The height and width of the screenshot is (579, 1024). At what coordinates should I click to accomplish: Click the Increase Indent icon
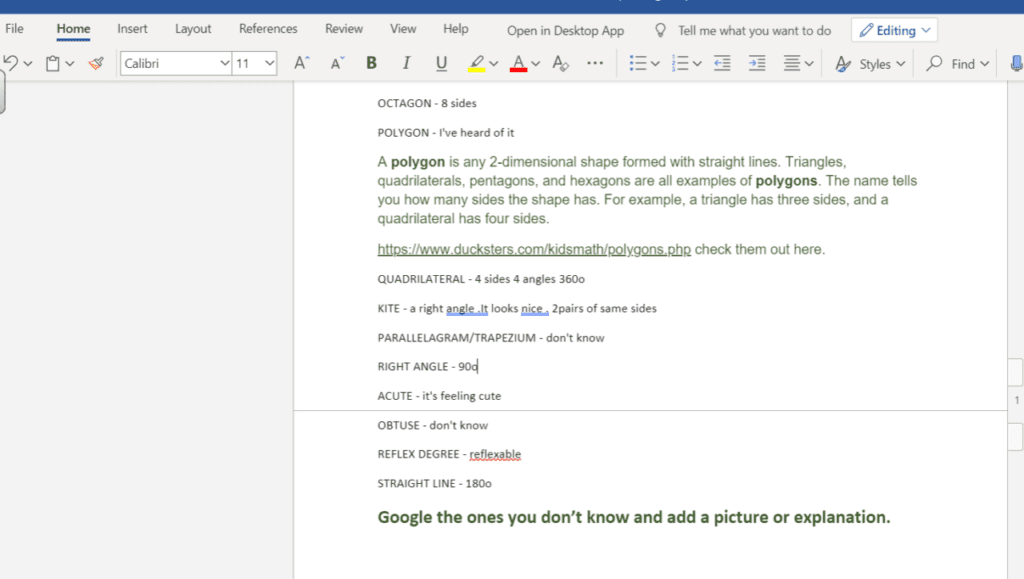coord(757,63)
